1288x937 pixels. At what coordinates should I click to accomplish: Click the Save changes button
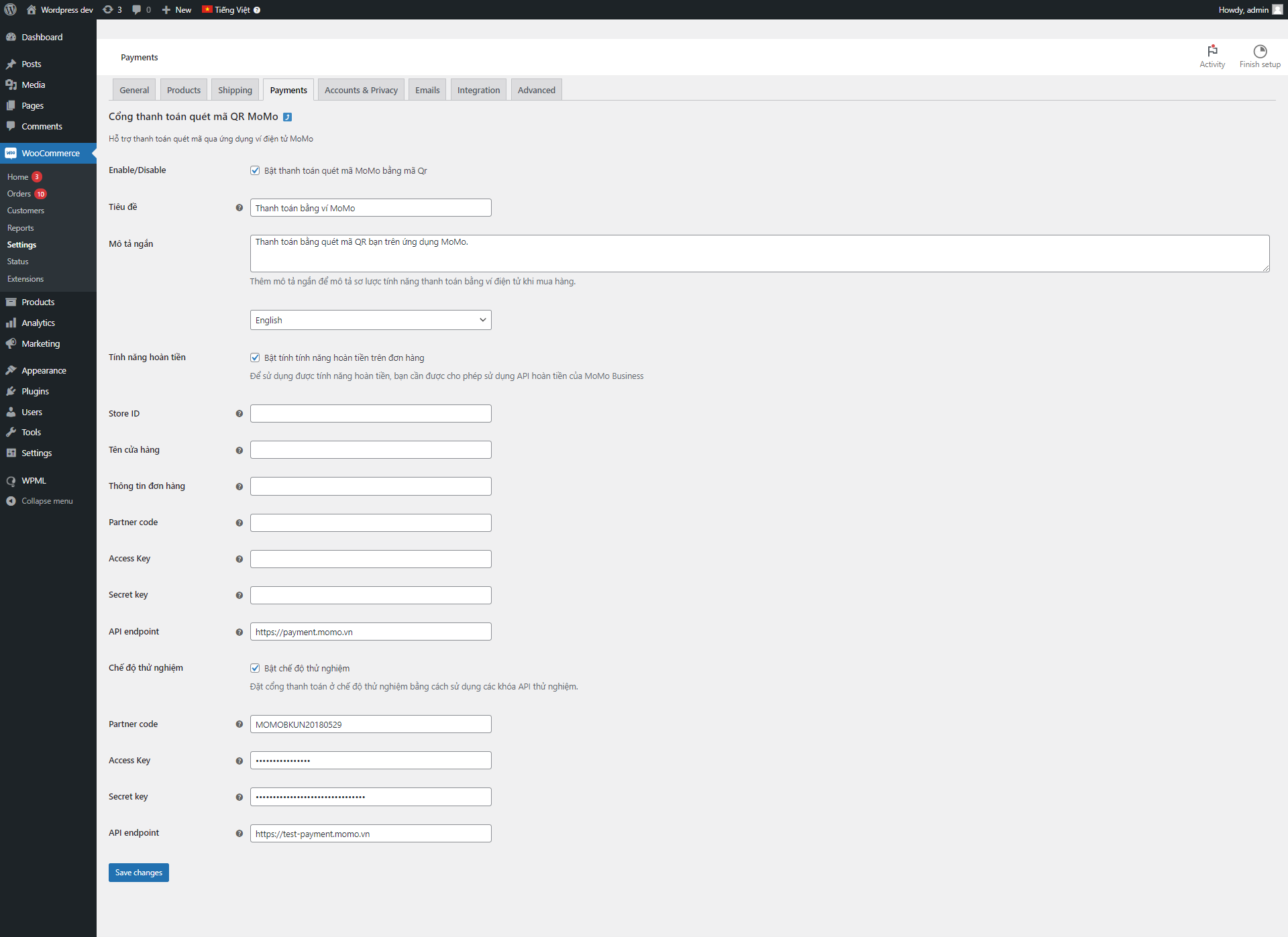138,872
